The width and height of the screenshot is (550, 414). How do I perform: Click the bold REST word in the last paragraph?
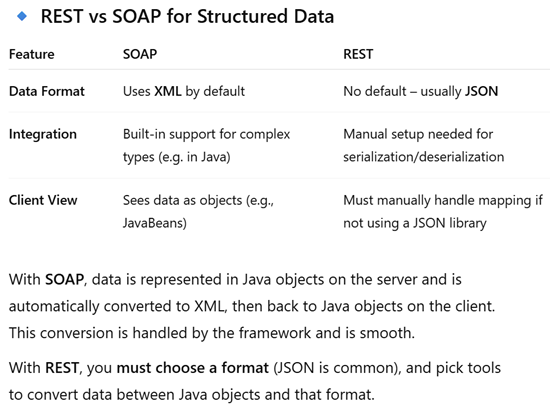(62, 368)
